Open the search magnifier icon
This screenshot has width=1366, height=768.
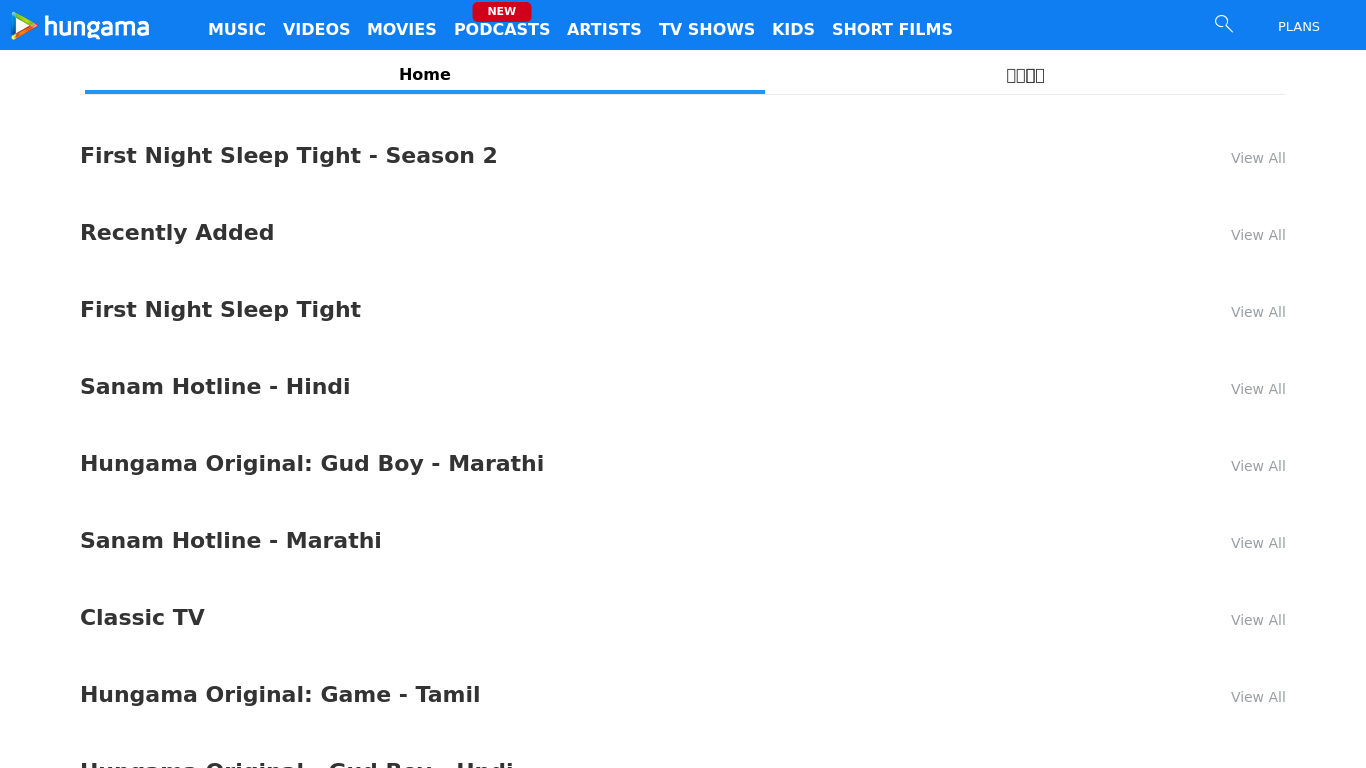pos(1223,24)
